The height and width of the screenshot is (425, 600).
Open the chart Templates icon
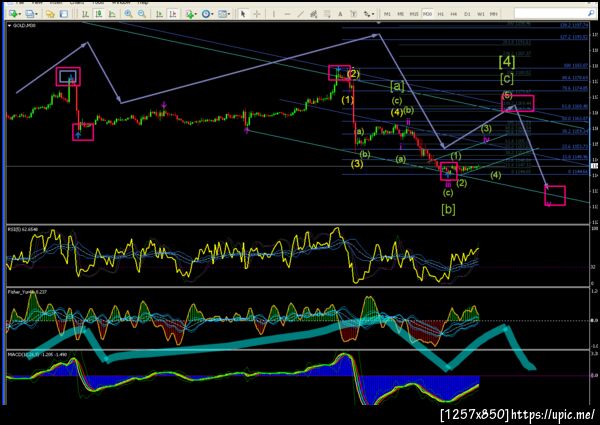coord(222,14)
